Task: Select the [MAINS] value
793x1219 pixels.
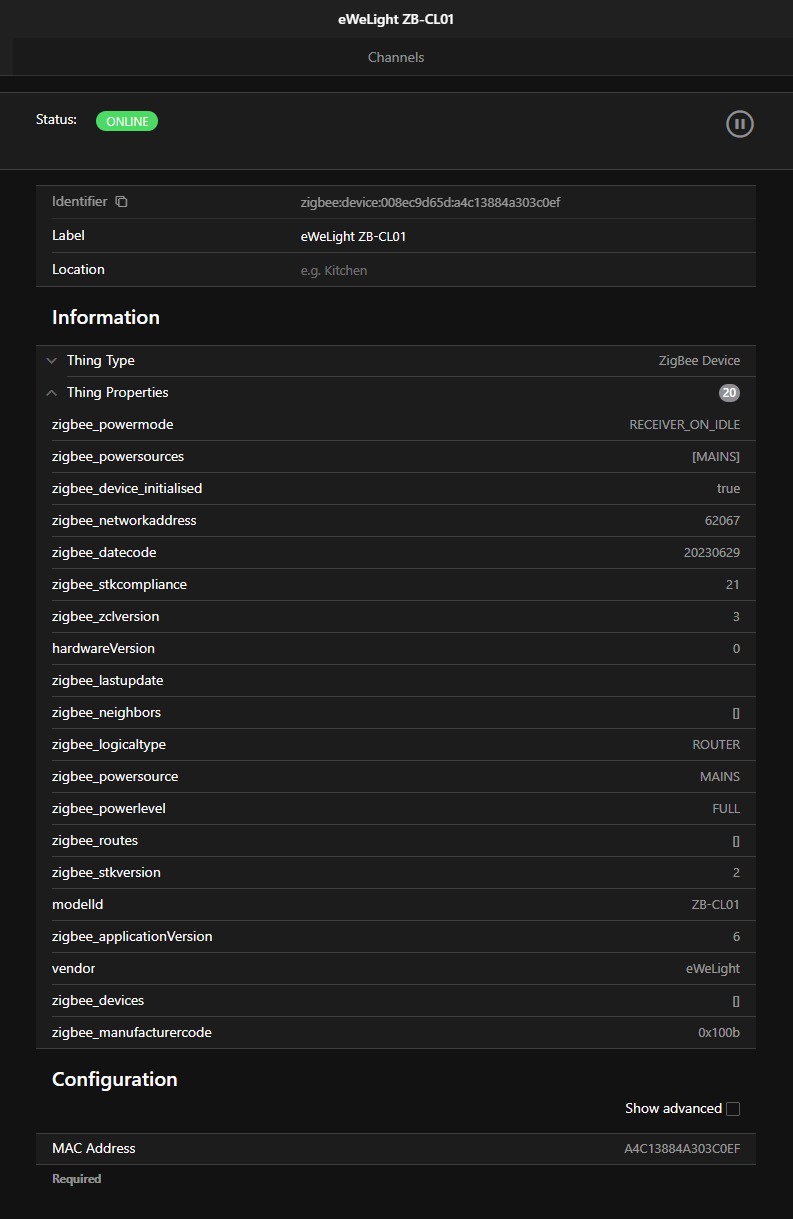Action: pyautogui.click(x=716, y=457)
